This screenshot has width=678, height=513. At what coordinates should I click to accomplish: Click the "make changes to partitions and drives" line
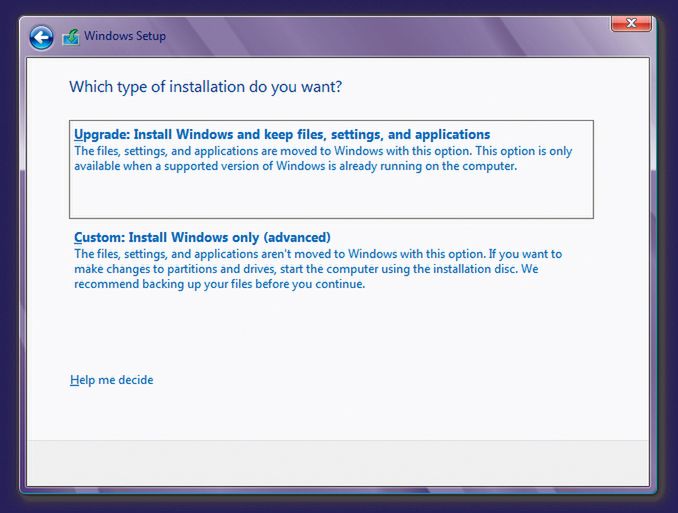coord(306,269)
